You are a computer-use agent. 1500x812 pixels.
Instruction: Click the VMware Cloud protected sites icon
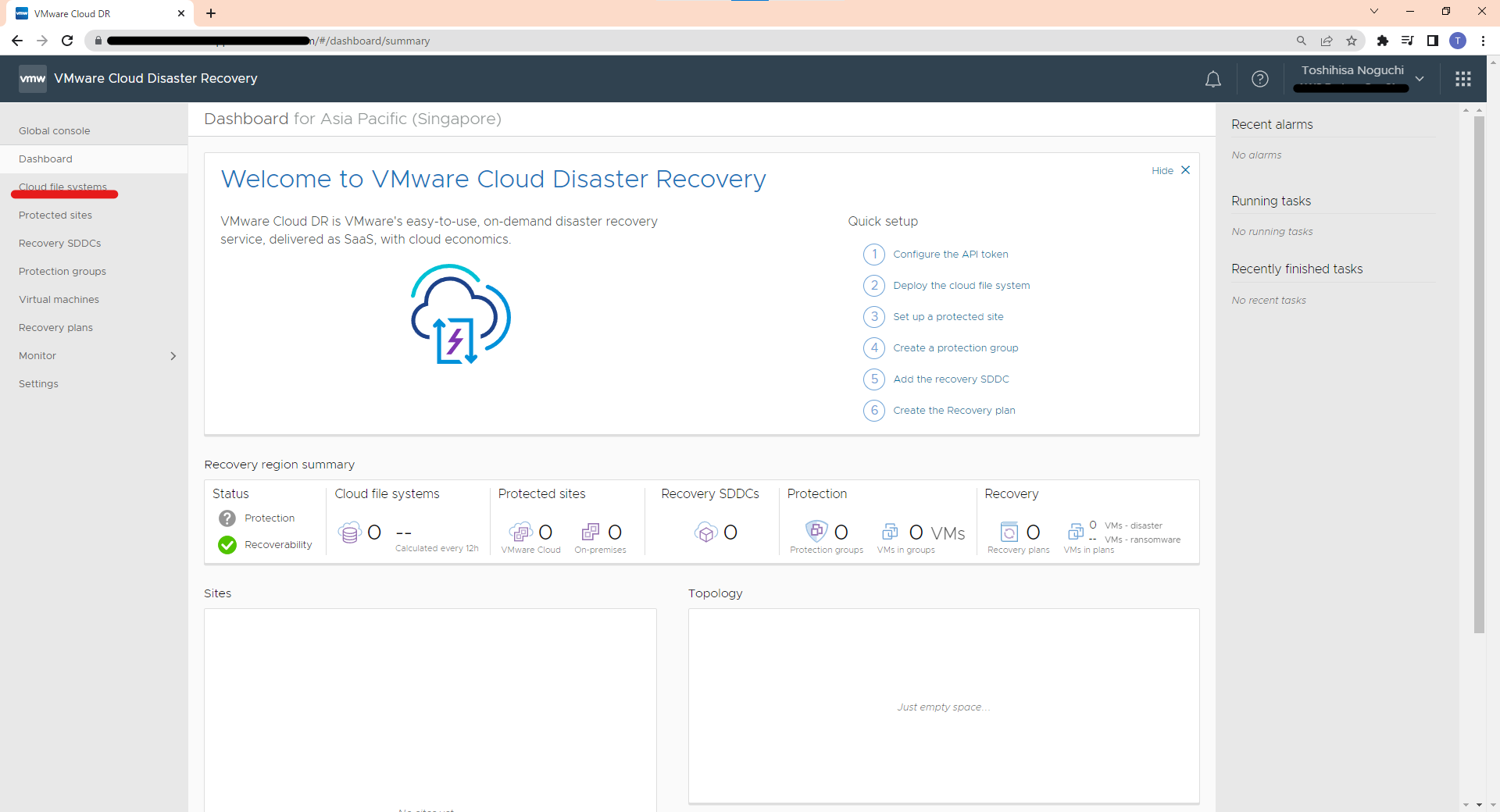point(520,532)
